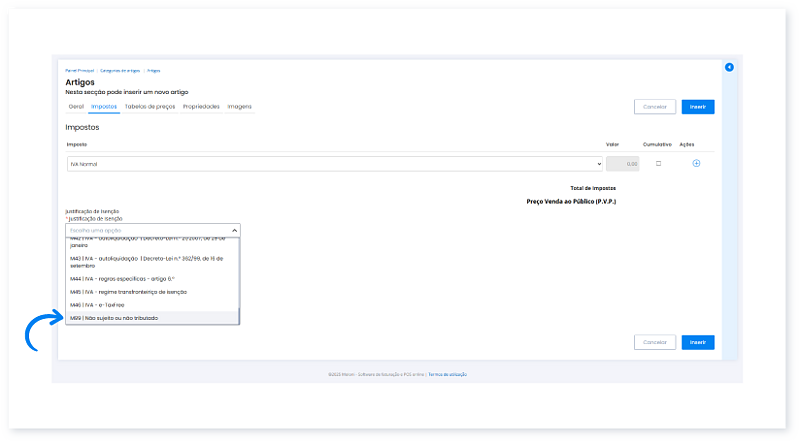Screen dimensions: 800x443
Task: Switch to the Geral tab
Action: coord(75,106)
